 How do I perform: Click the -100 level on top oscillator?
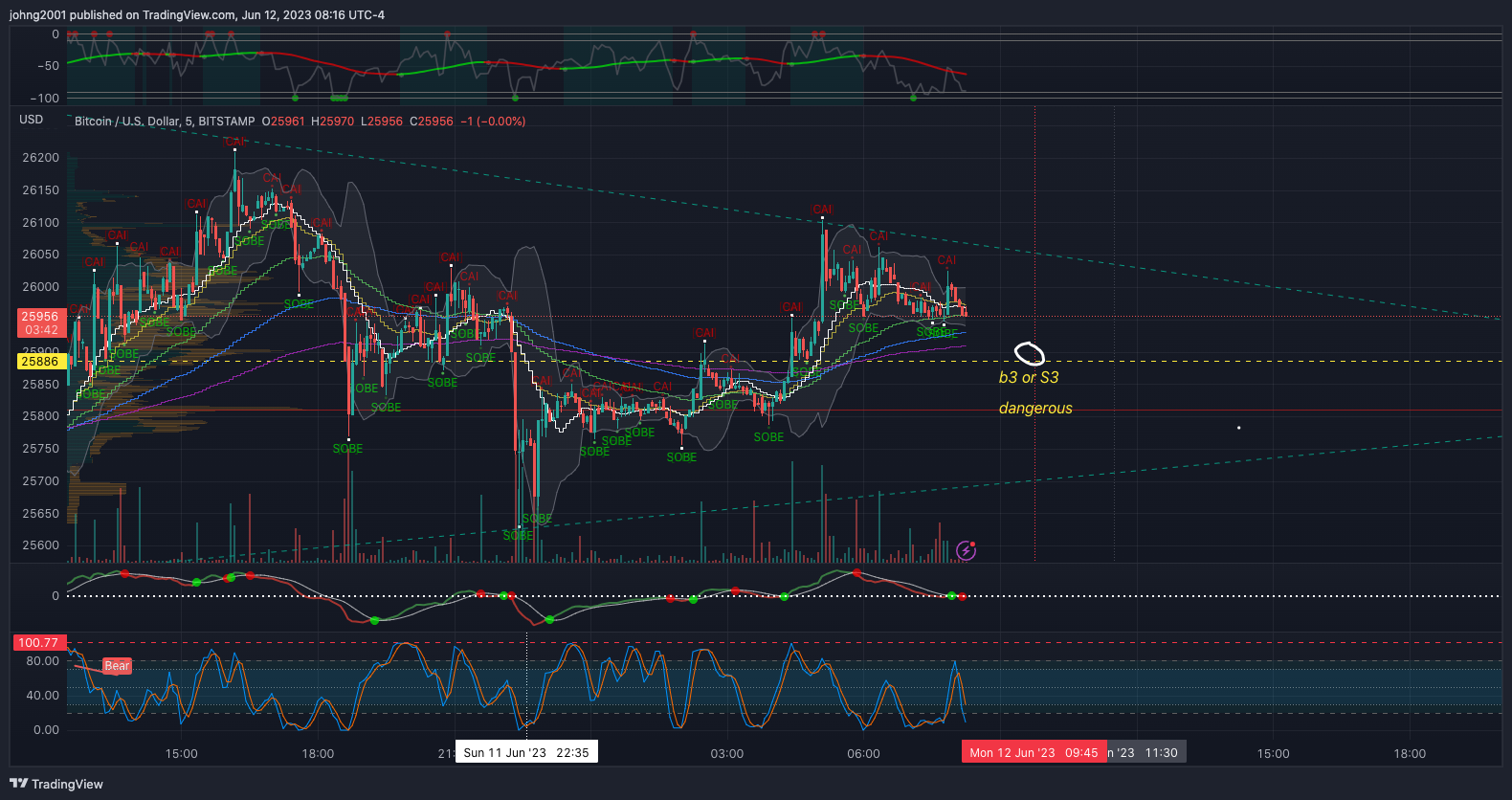pyautogui.click(x=44, y=99)
